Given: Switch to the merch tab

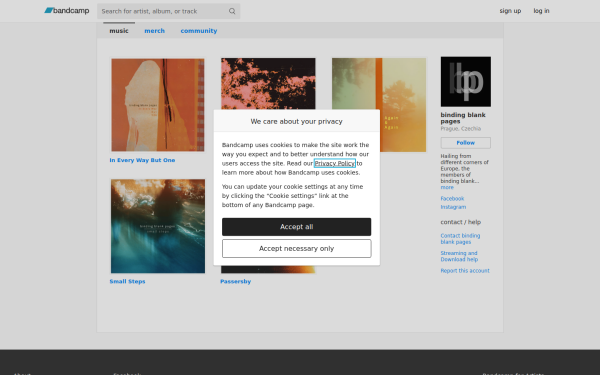Looking at the screenshot, I should pyautogui.click(x=155, y=31).
